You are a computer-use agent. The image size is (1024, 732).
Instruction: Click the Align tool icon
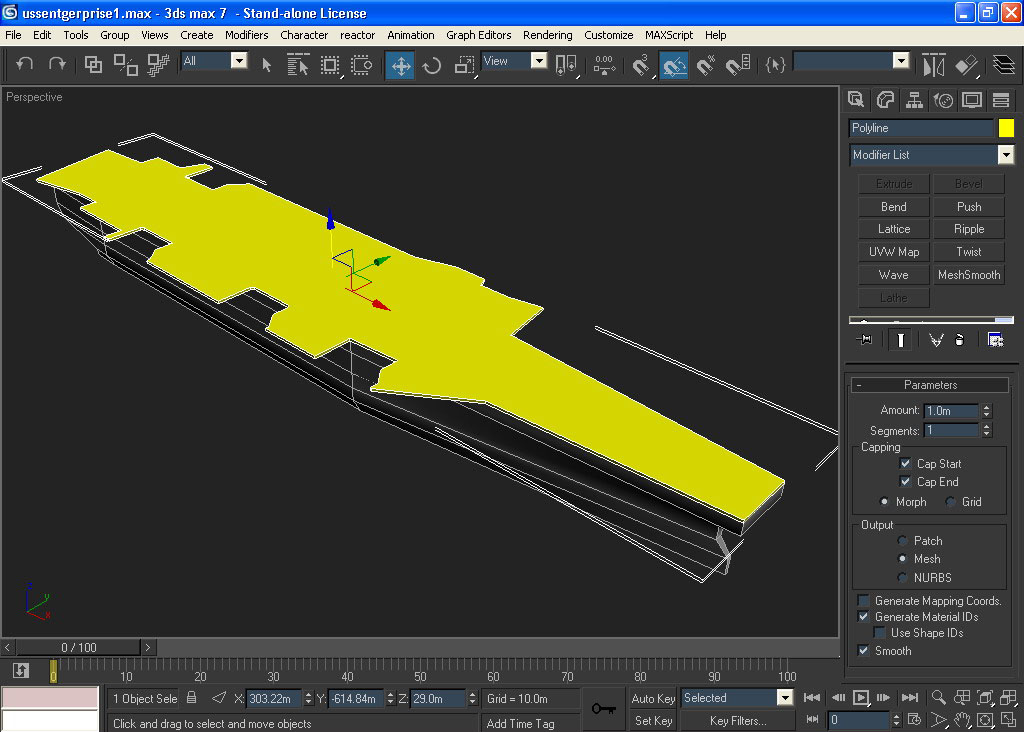pyautogui.click(x=967, y=65)
